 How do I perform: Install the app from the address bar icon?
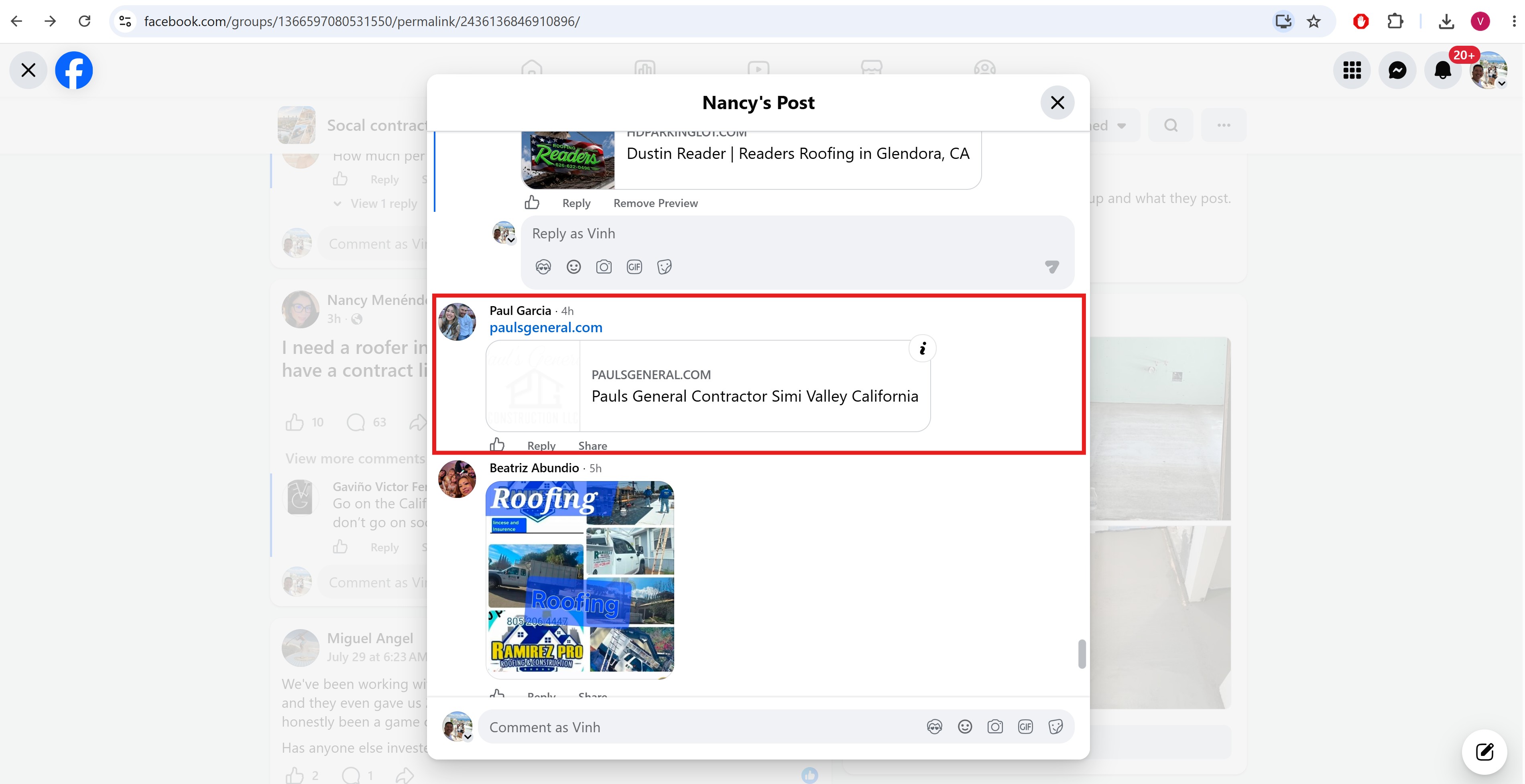pyautogui.click(x=1283, y=21)
